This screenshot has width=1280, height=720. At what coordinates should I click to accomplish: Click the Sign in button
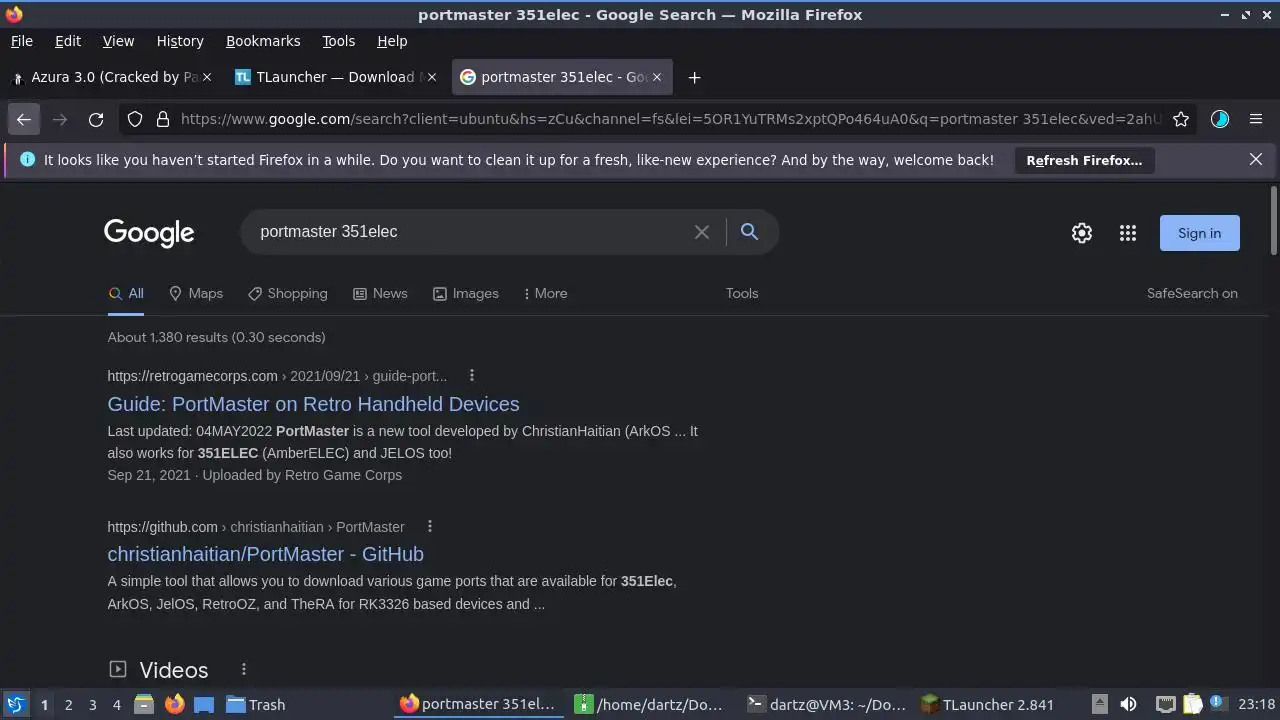[1199, 233]
